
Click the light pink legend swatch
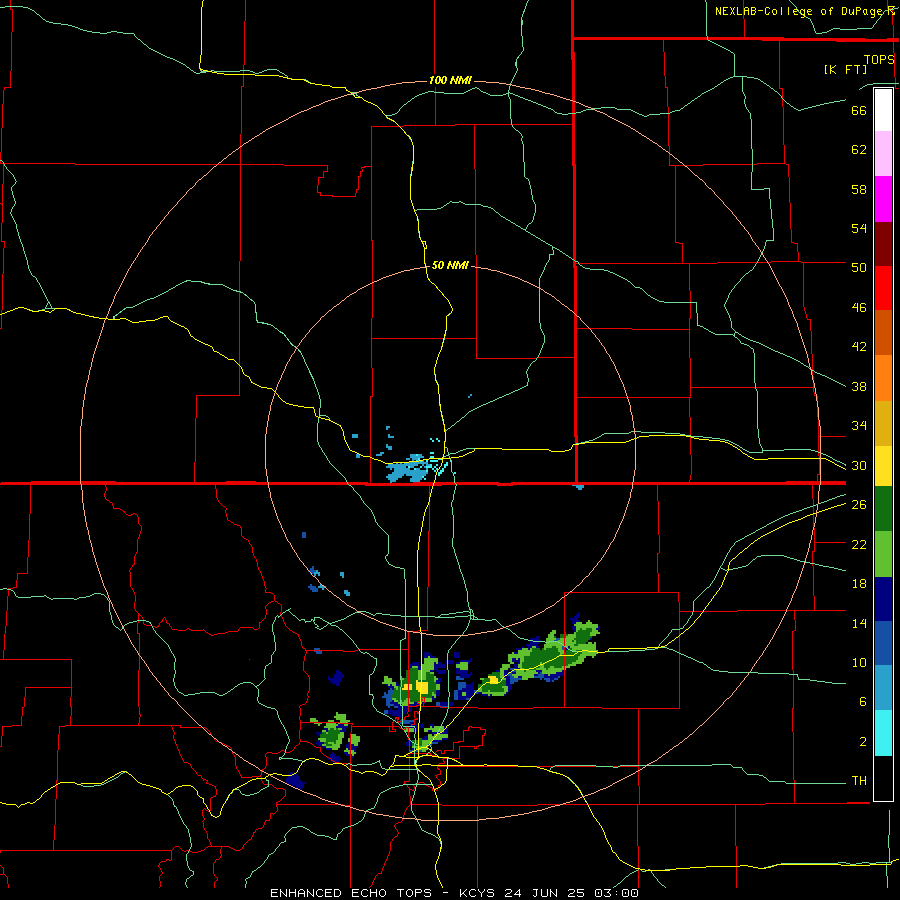click(x=883, y=154)
